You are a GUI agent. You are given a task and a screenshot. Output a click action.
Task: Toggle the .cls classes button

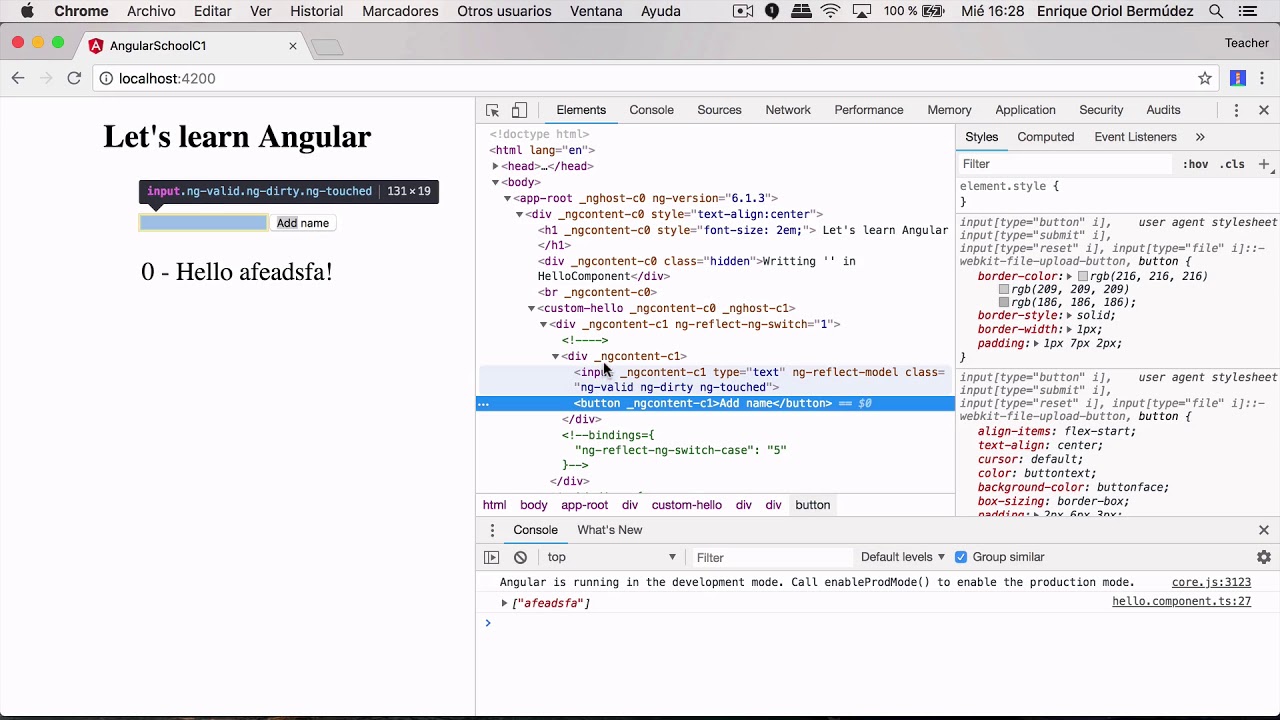1232,164
